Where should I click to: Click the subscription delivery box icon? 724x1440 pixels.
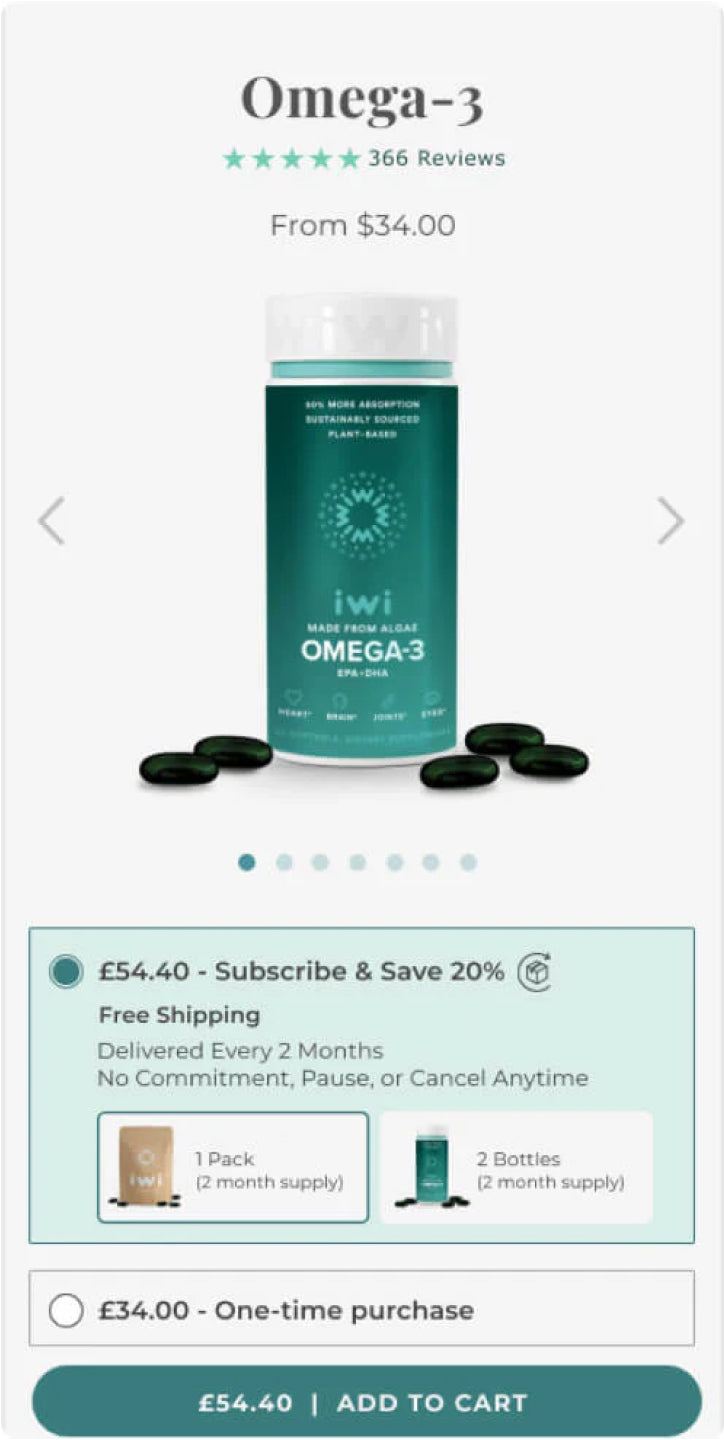tap(535, 971)
